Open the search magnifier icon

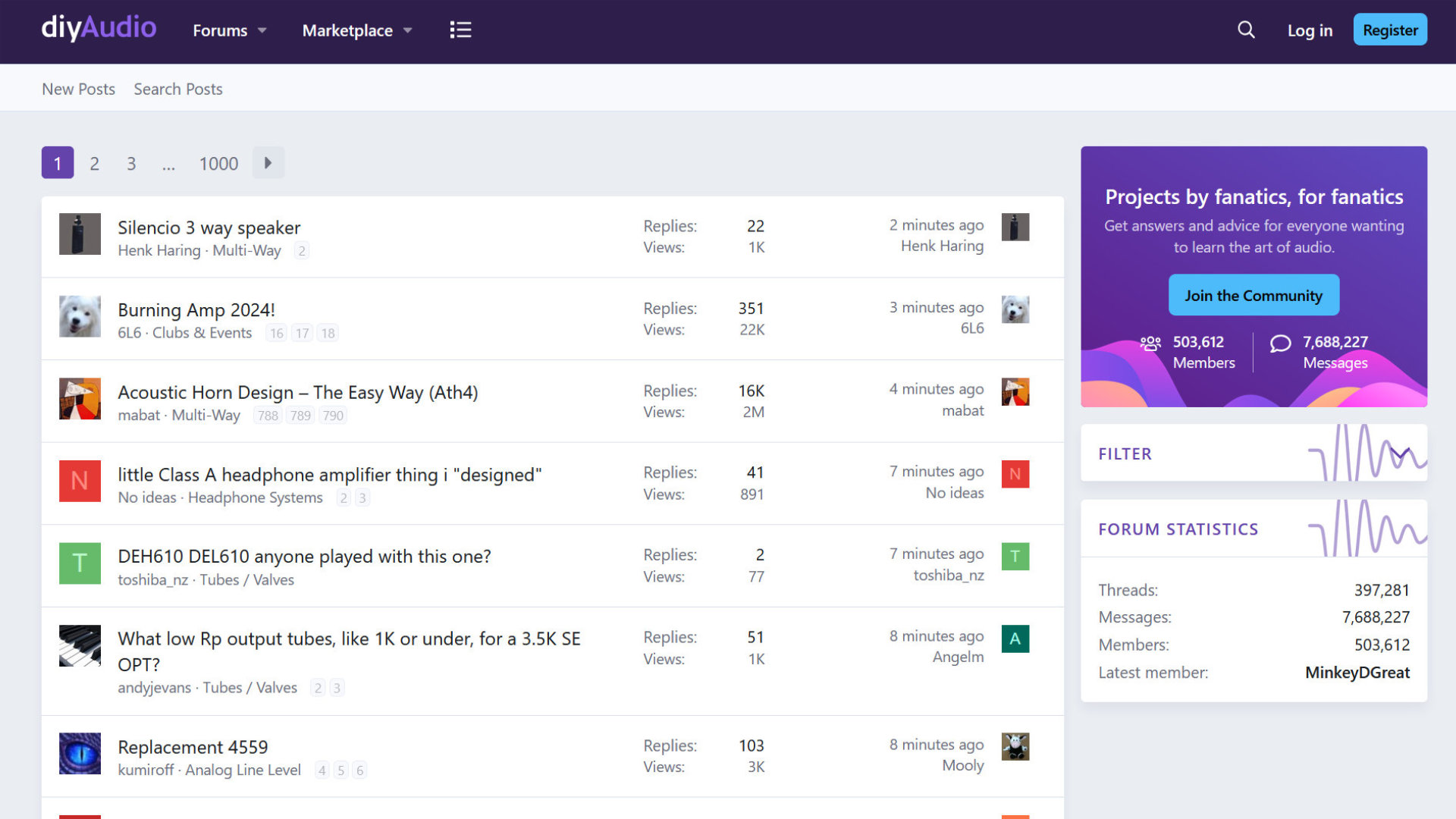pos(1246,30)
